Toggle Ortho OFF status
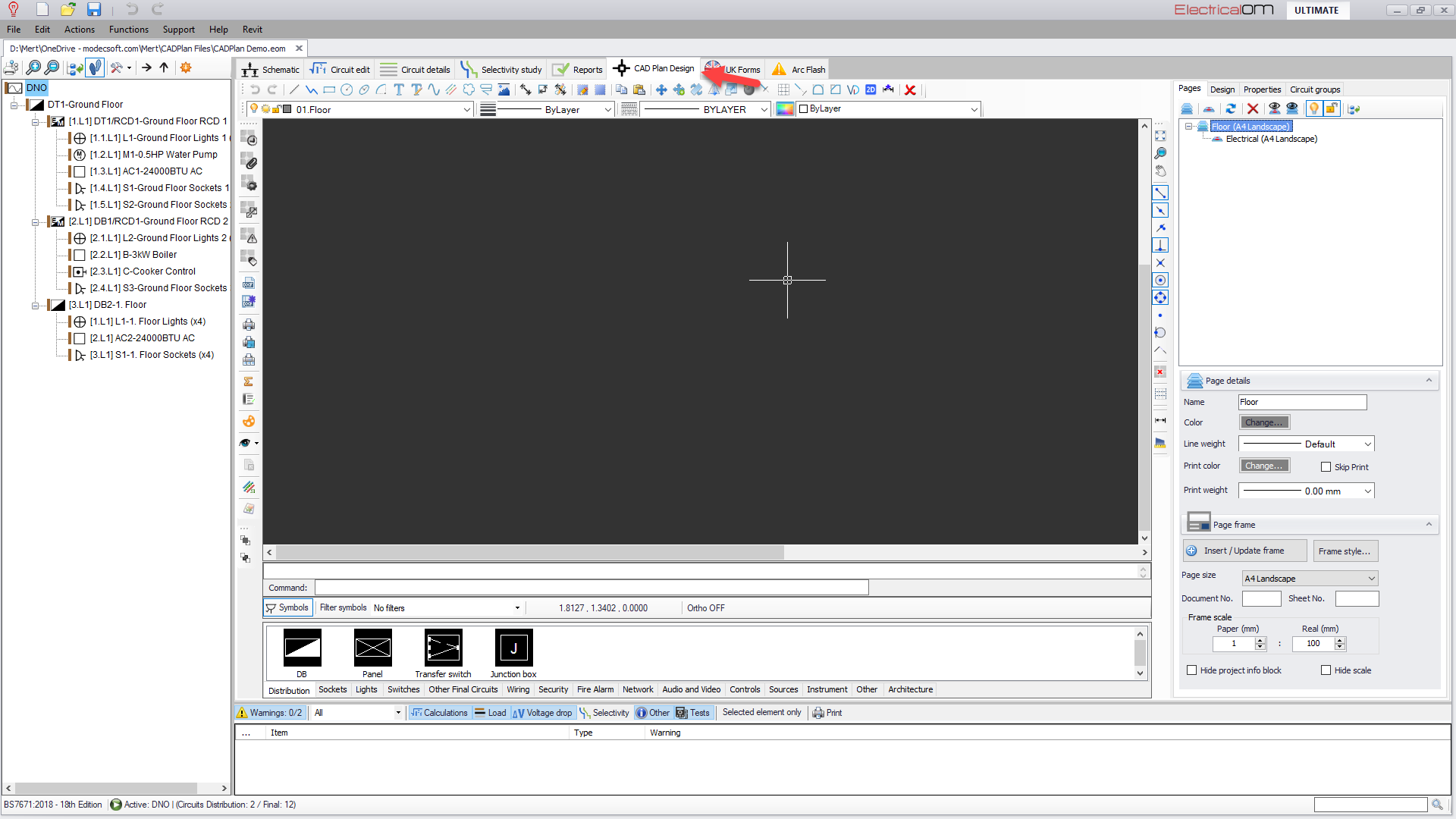Screen dimensions: 1456x819 click(x=705, y=608)
